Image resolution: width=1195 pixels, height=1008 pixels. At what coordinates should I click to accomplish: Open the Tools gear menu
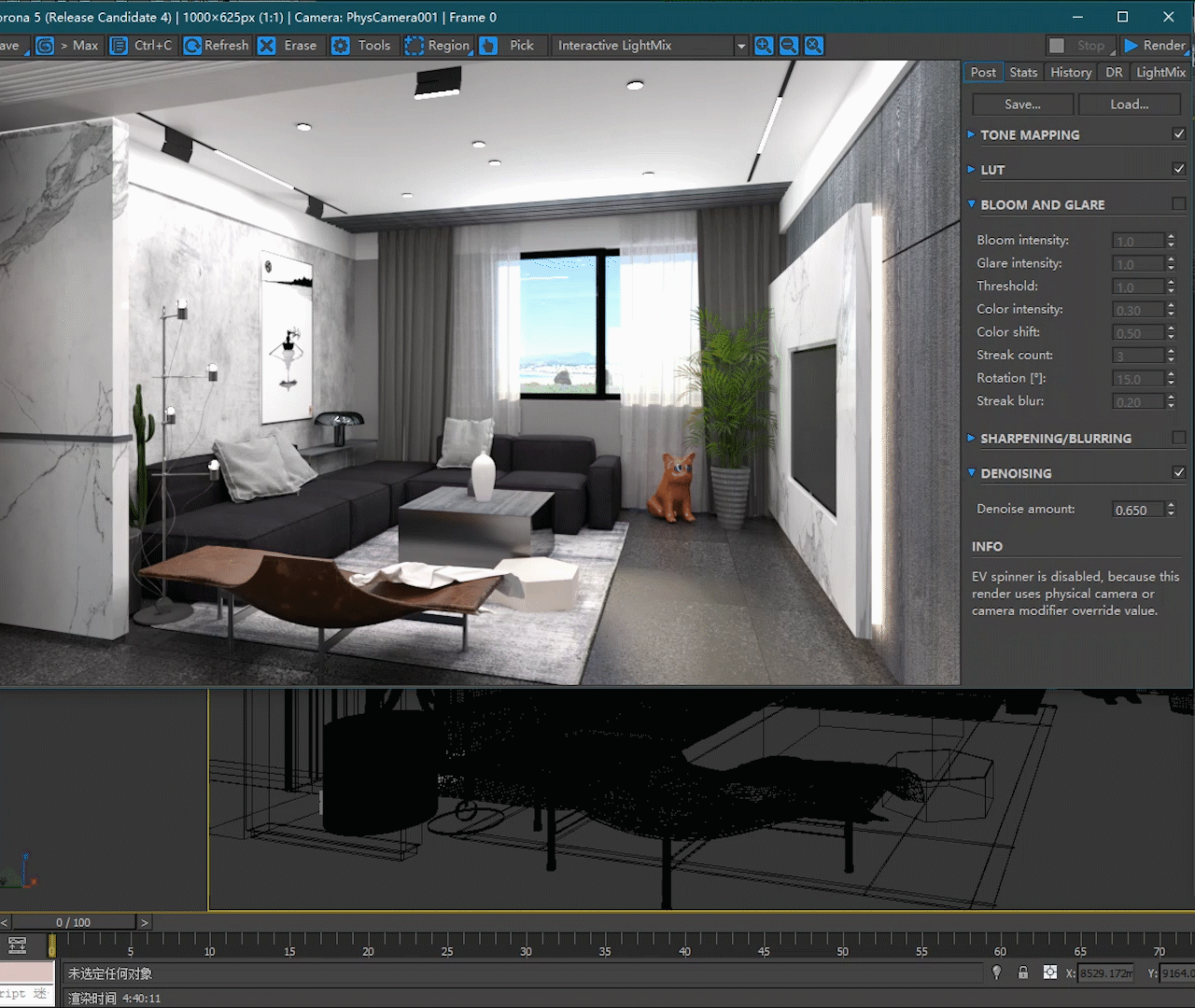point(361,46)
